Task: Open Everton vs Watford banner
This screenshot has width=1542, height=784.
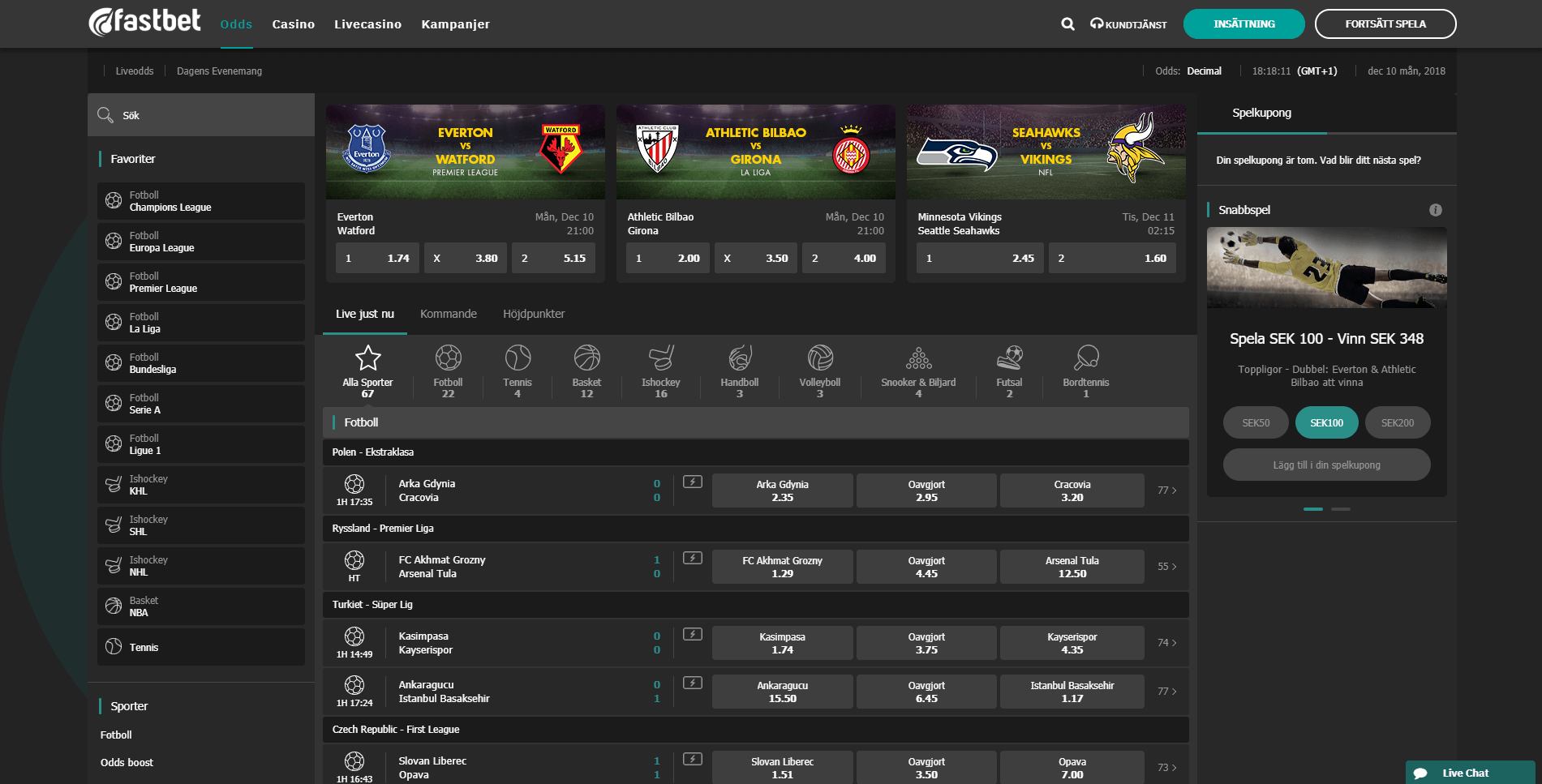Action: coord(466,152)
